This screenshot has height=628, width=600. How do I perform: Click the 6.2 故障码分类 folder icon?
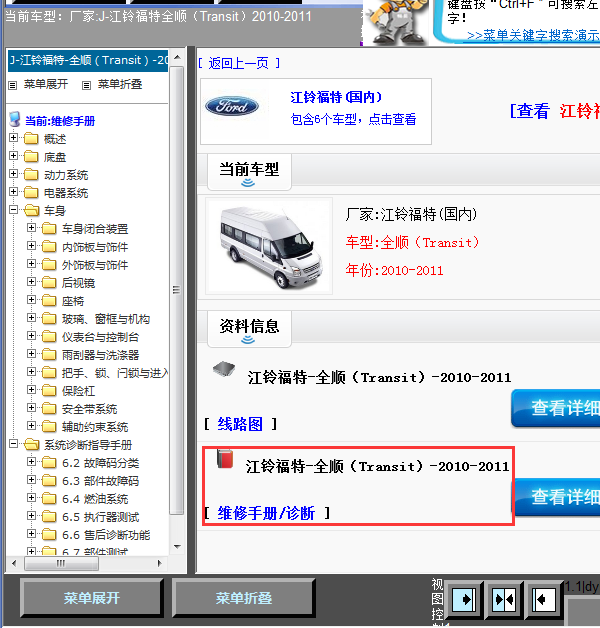tap(49, 463)
